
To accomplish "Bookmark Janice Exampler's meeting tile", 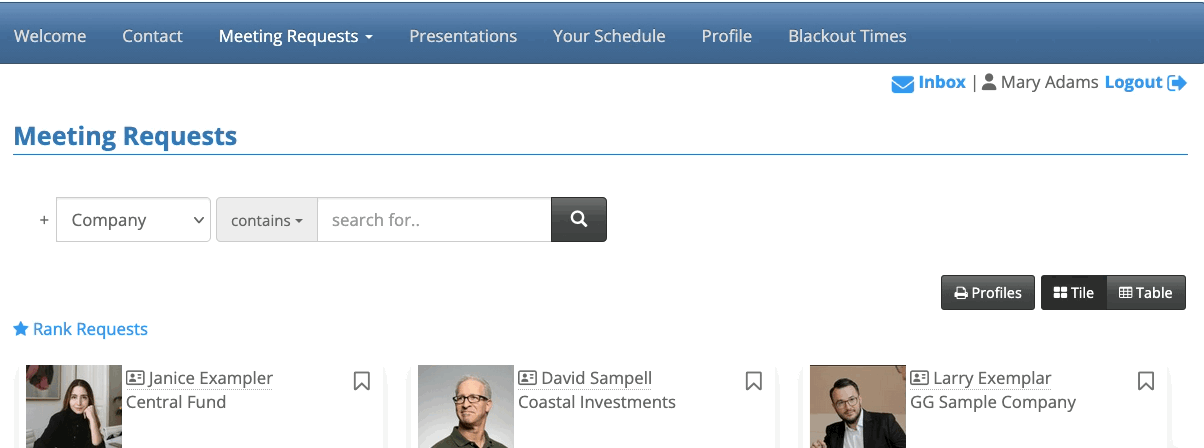I will (x=362, y=381).
